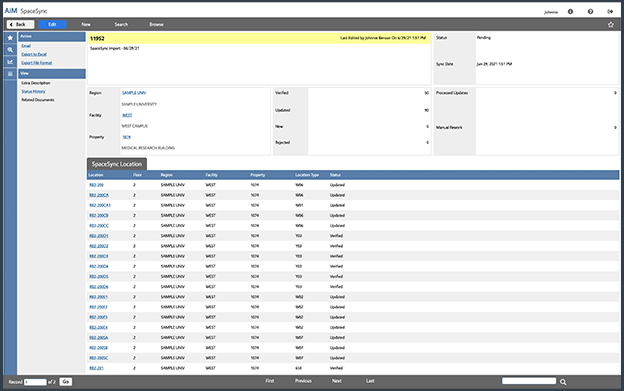Image resolution: width=624 pixels, height=391 pixels.
Task: Open location R02-200D4 link
Action: click(99, 267)
